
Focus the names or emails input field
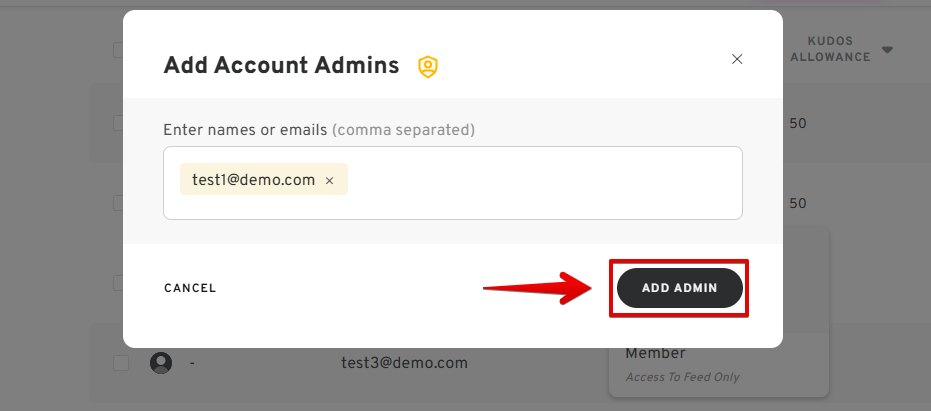pos(540,182)
